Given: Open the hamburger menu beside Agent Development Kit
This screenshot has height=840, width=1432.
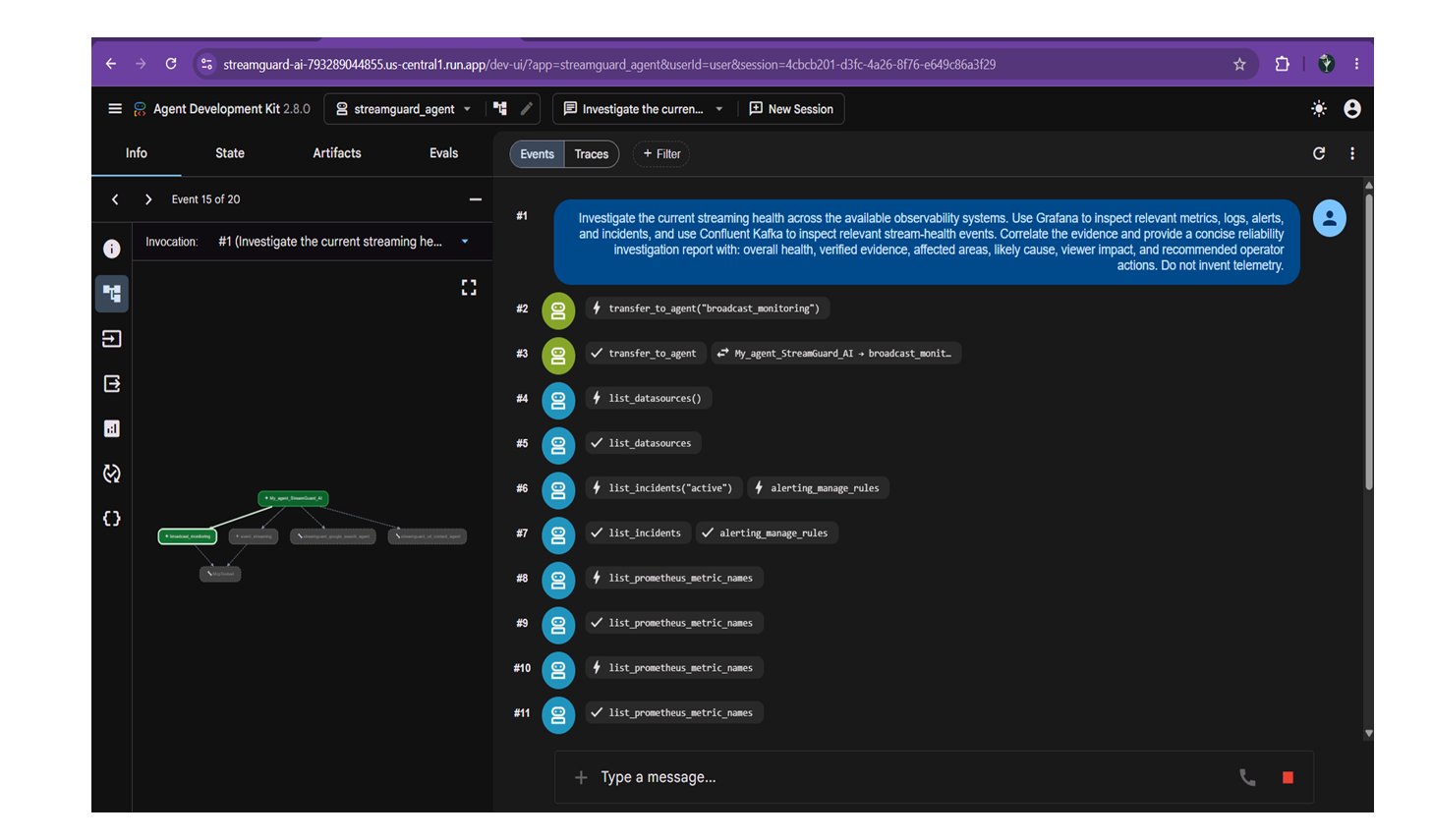Looking at the screenshot, I should tap(115, 109).
